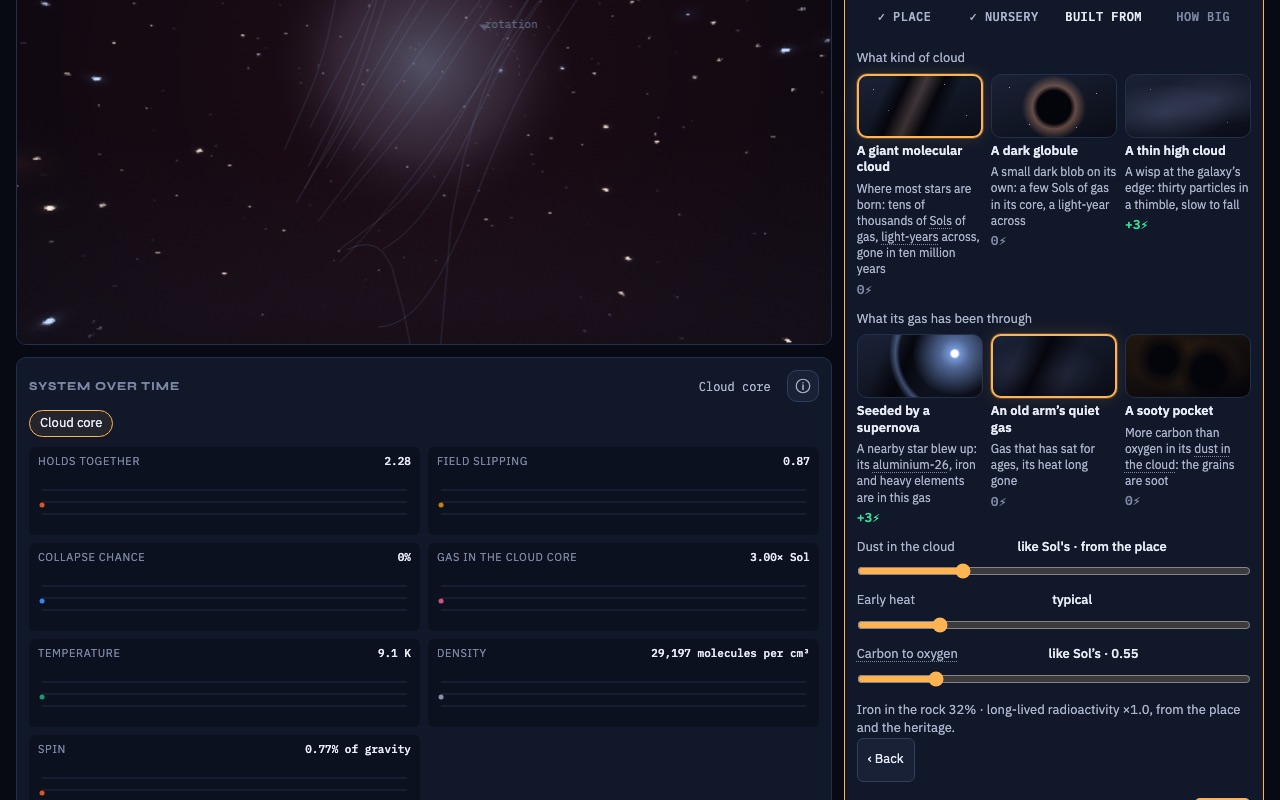Click the DENSITY chart card
1280x800 pixels.
[x=623, y=682]
